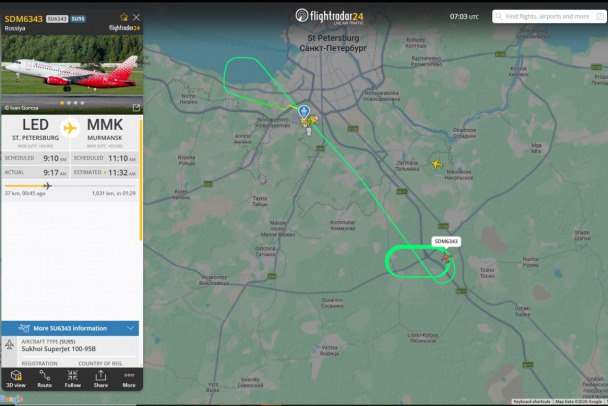Viewport: 608px width, 406px height.
Task: Click the SU95 aircraft type badge
Action: point(78,19)
